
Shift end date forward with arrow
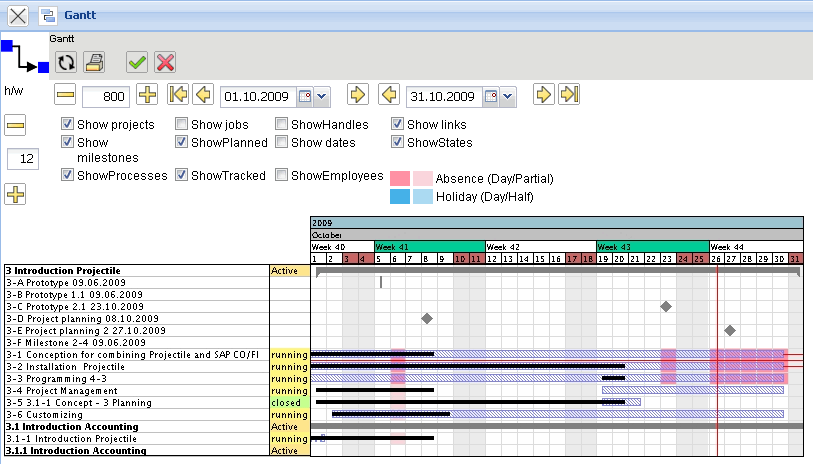543,95
